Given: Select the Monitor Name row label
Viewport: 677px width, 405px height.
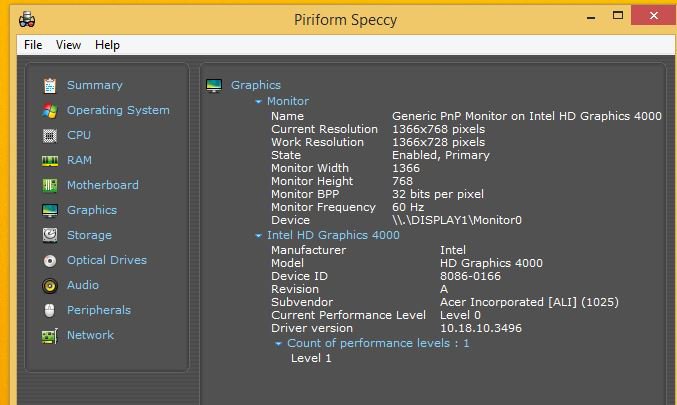Looking at the screenshot, I should (287, 116).
